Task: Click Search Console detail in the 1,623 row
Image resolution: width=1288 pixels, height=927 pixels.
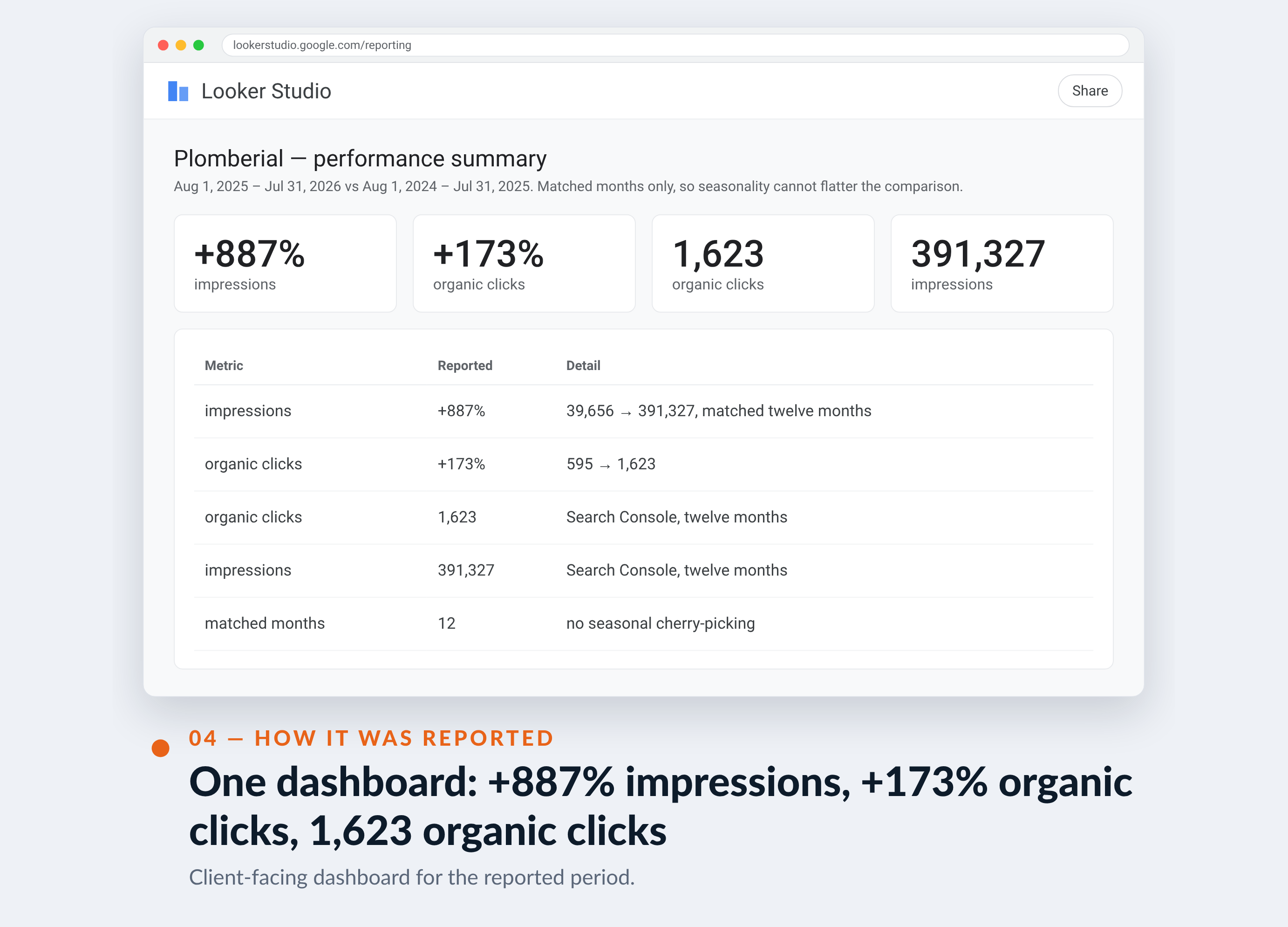Action: 676,517
